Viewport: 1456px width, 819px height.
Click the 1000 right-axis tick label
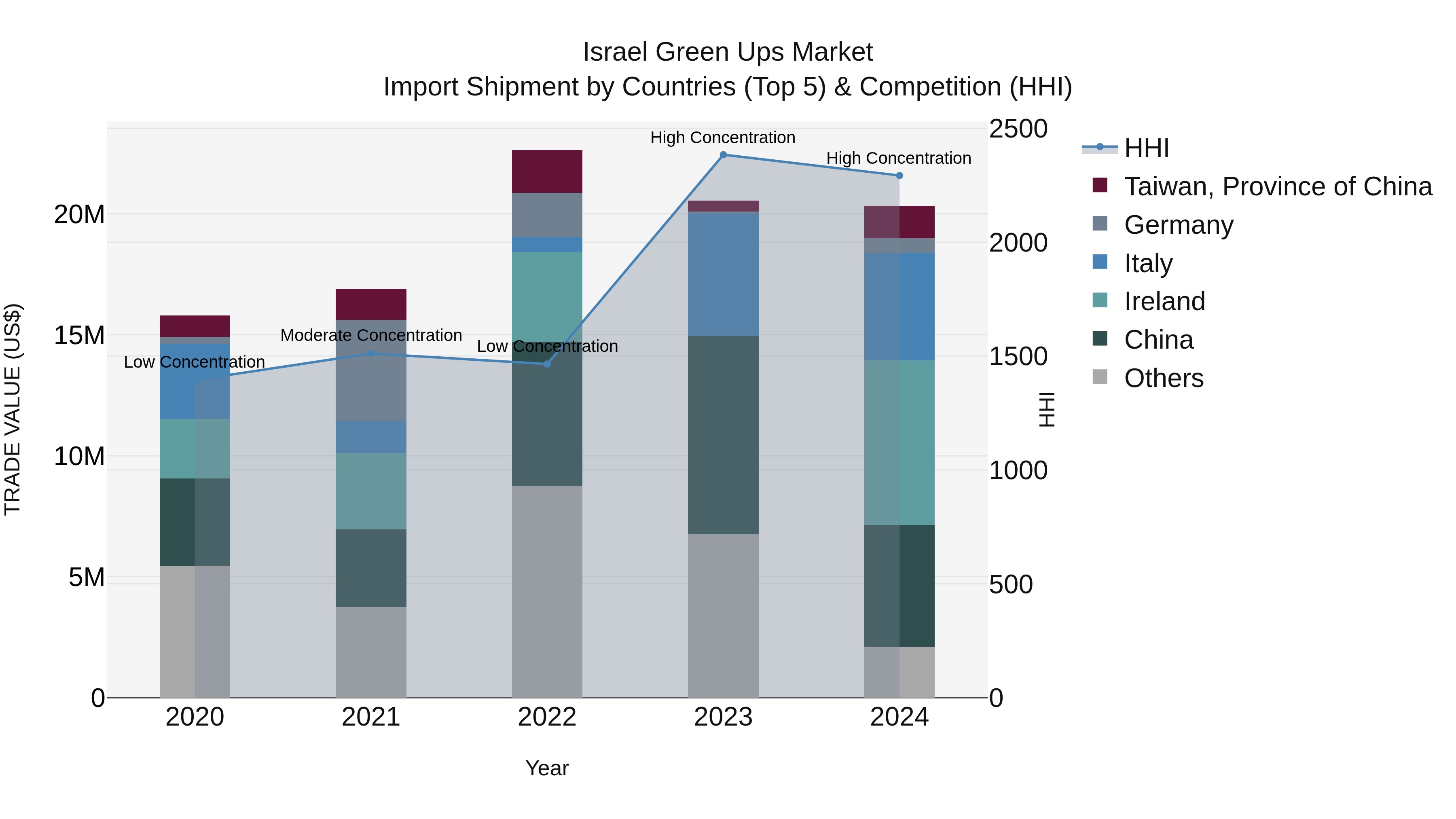(x=1018, y=471)
